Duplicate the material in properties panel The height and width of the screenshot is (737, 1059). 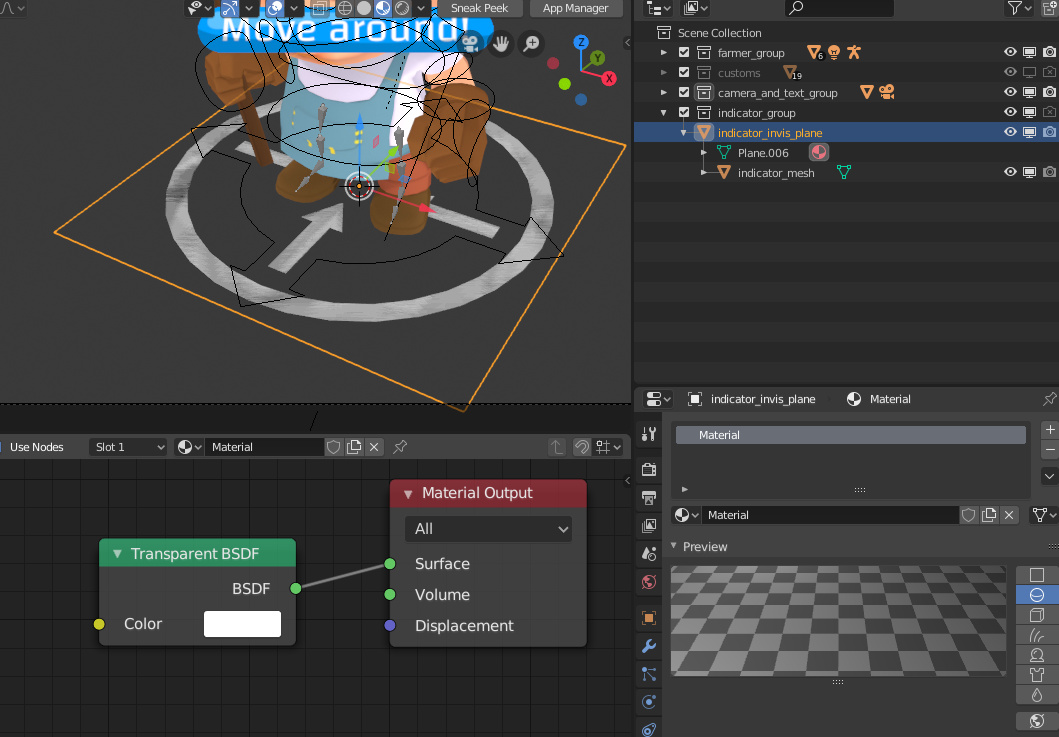989,515
